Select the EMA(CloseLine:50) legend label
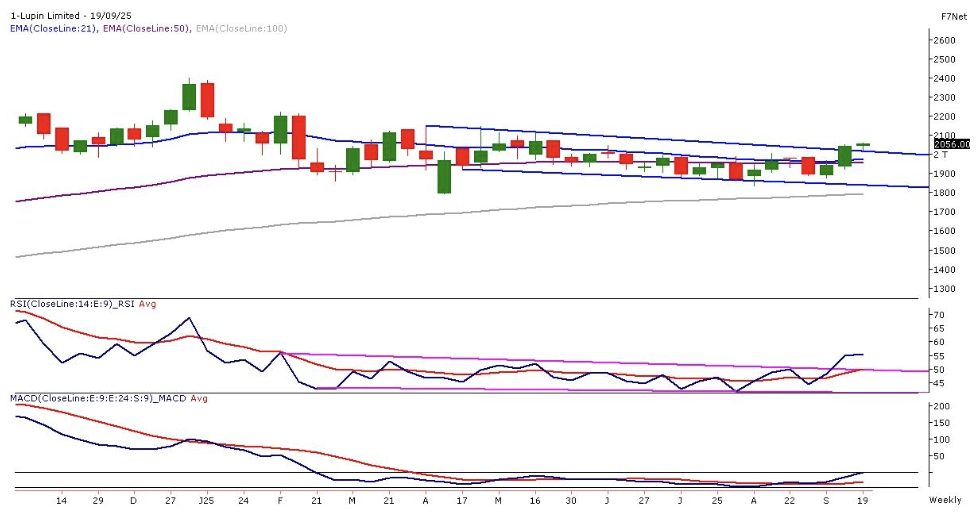980x516 pixels. pos(147,28)
